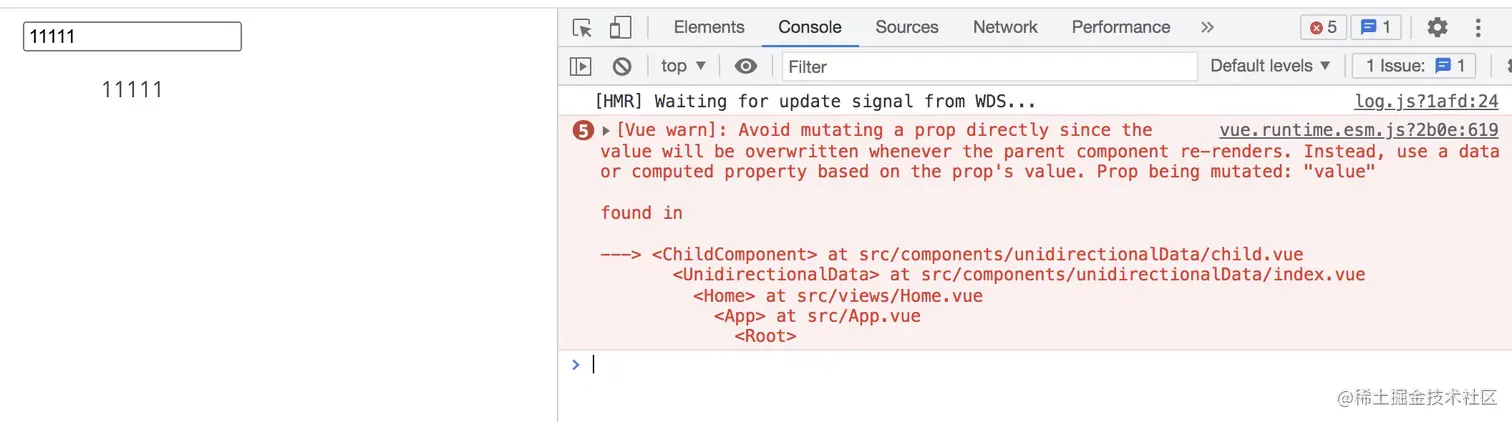The image size is (1512, 422).
Task: Click the console Filter input field
Action: coord(989,66)
